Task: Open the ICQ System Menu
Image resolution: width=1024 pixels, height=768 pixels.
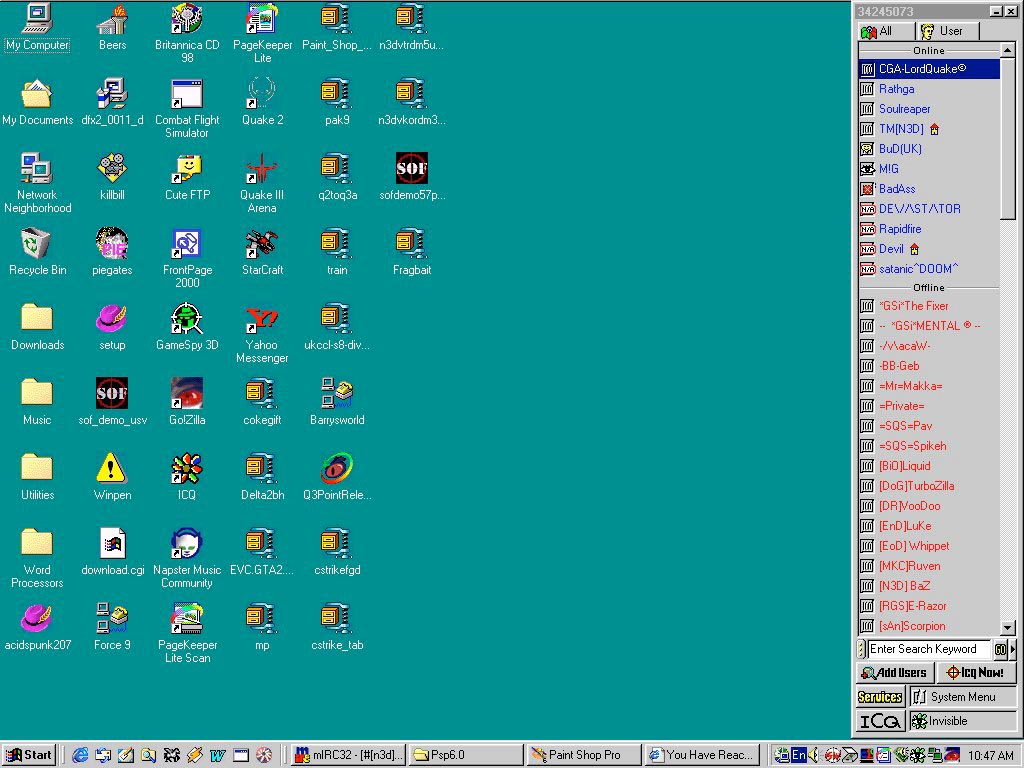Action: pos(962,697)
